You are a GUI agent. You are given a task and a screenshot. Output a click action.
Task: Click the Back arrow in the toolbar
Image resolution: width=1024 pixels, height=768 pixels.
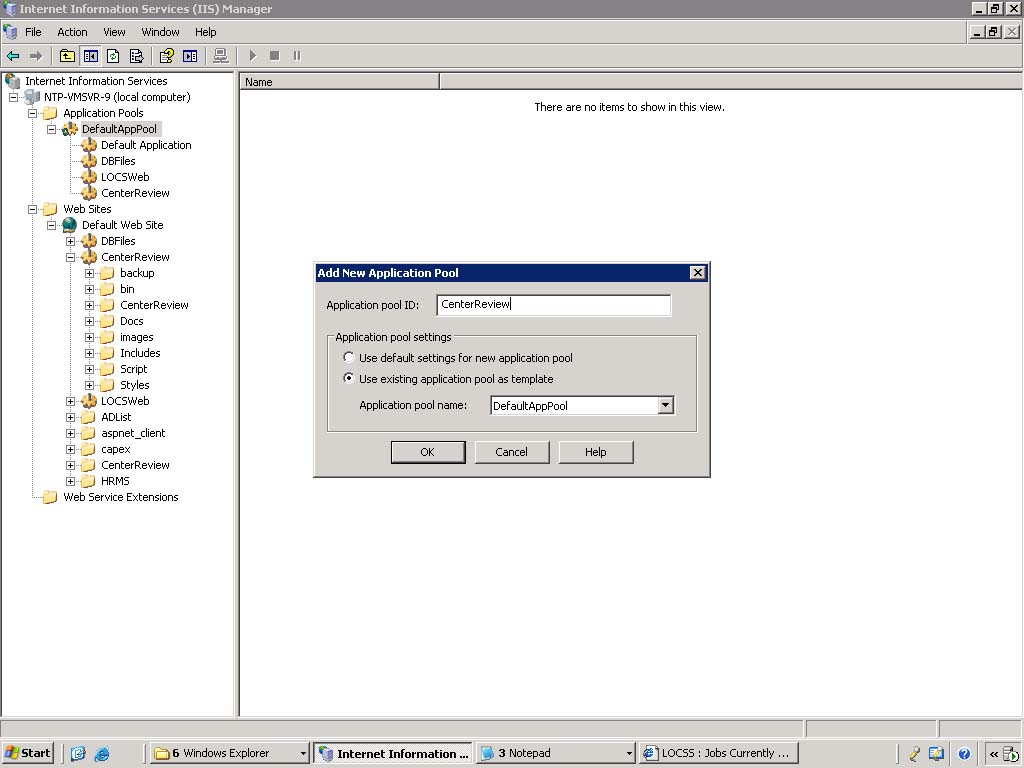pos(13,56)
